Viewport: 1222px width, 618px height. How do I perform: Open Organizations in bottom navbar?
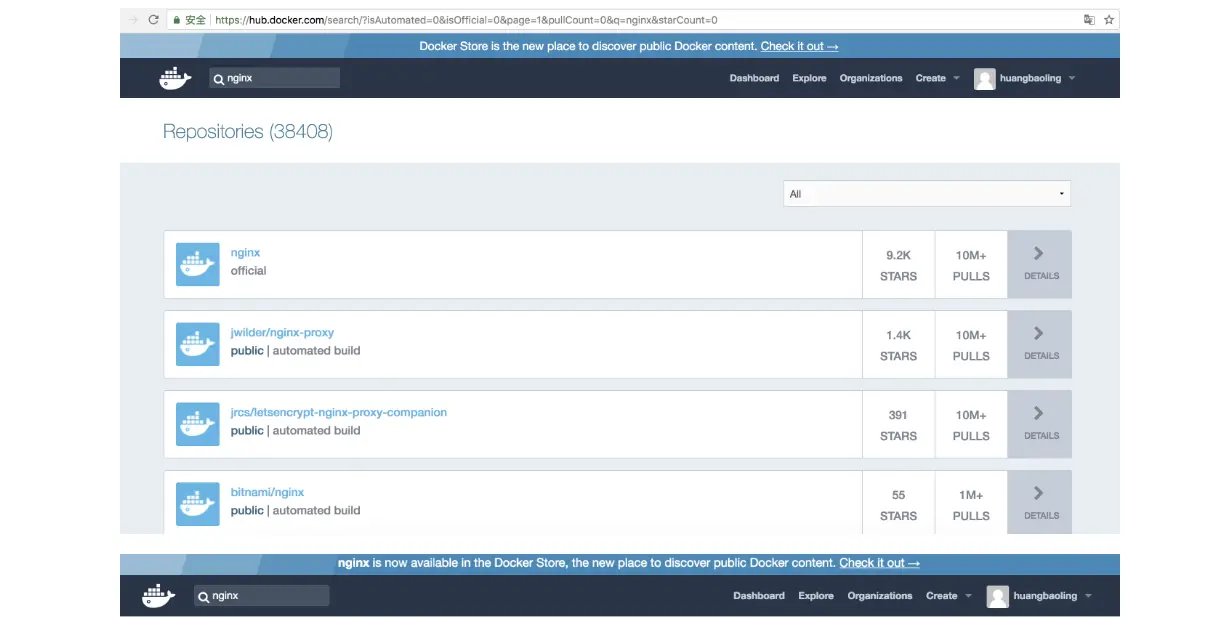click(880, 596)
